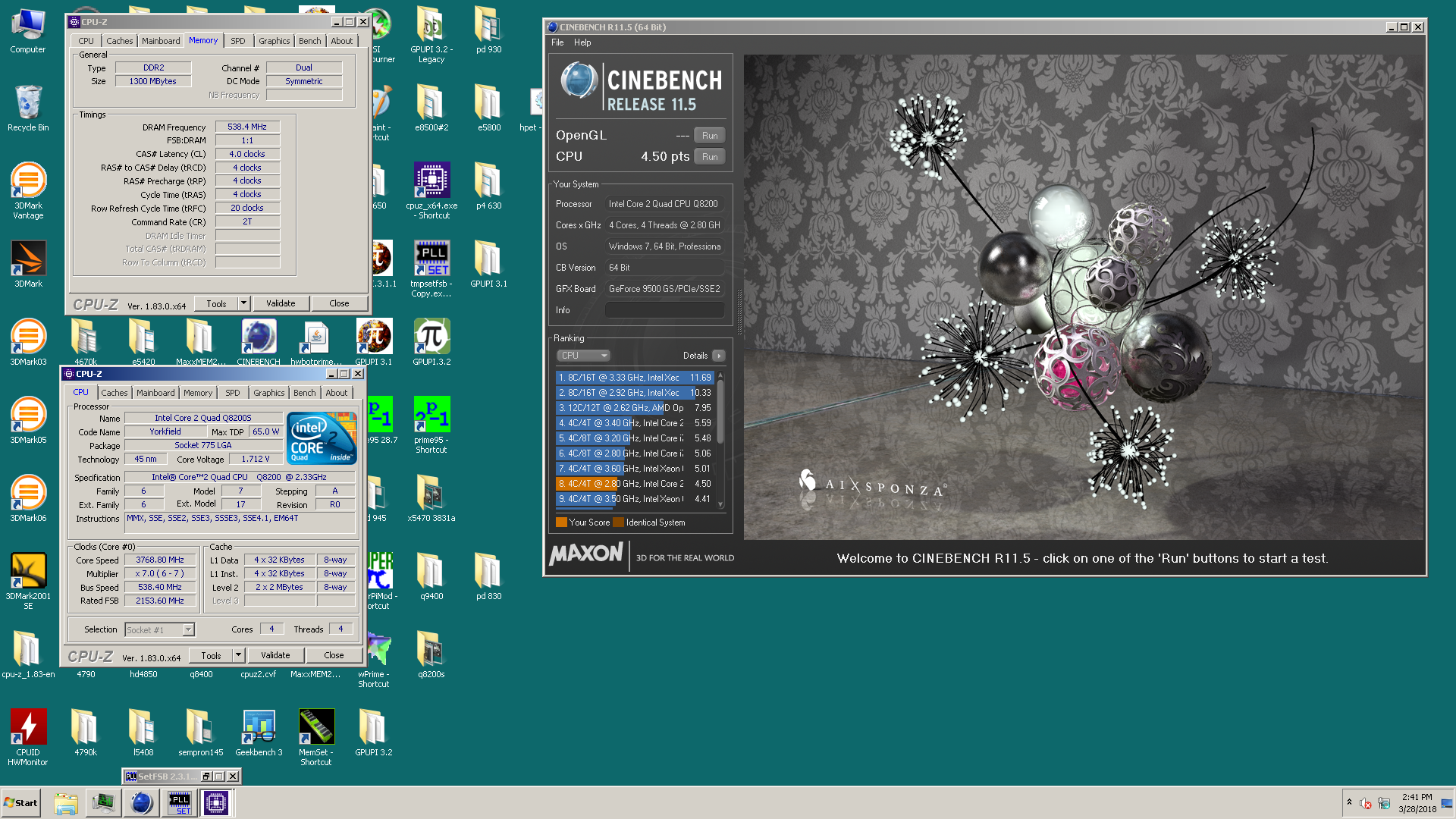Image resolution: width=1456 pixels, height=819 pixels.
Task: Open Socket #1 selection dropdown
Action: (x=160, y=630)
